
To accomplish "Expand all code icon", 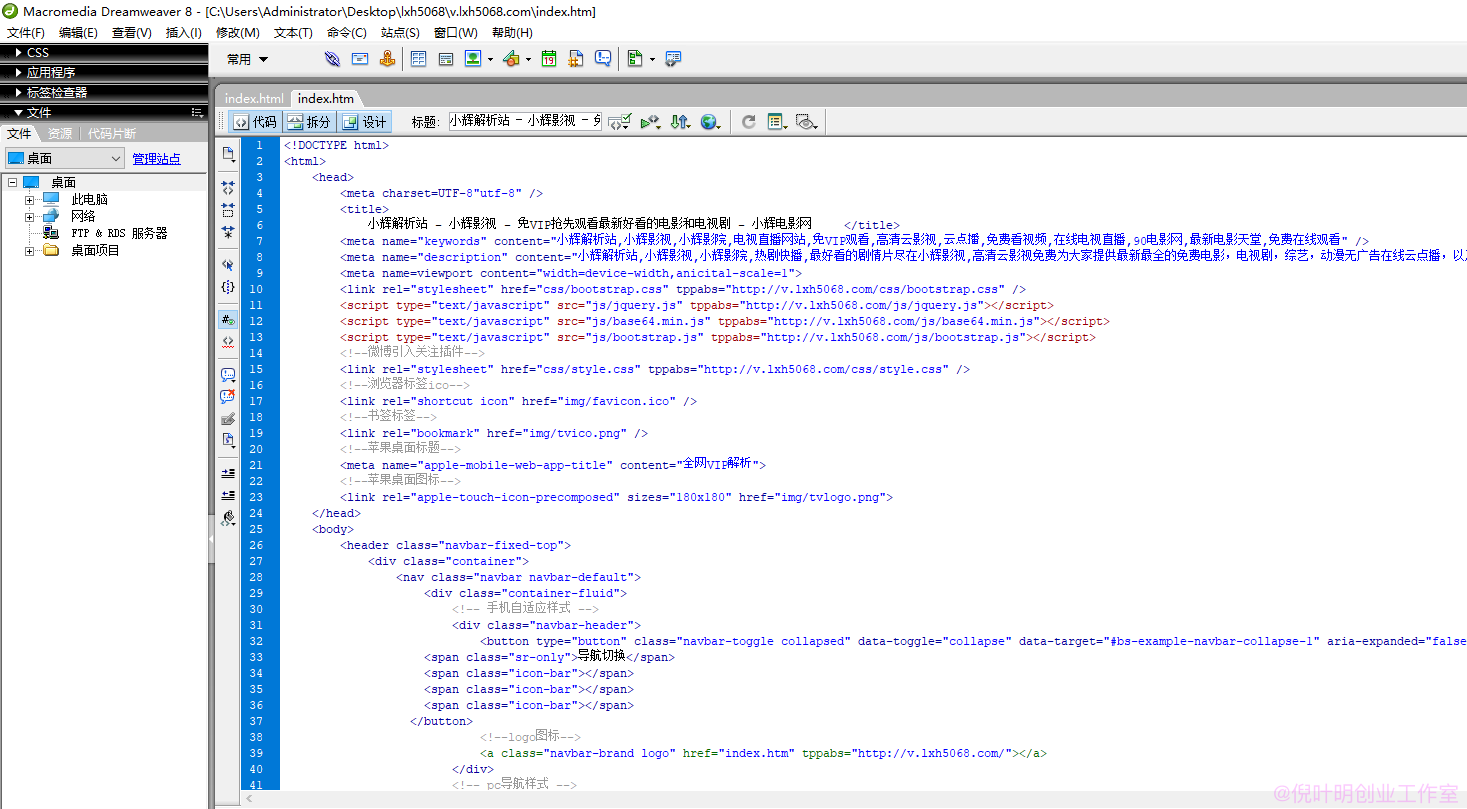I will tap(228, 232).
